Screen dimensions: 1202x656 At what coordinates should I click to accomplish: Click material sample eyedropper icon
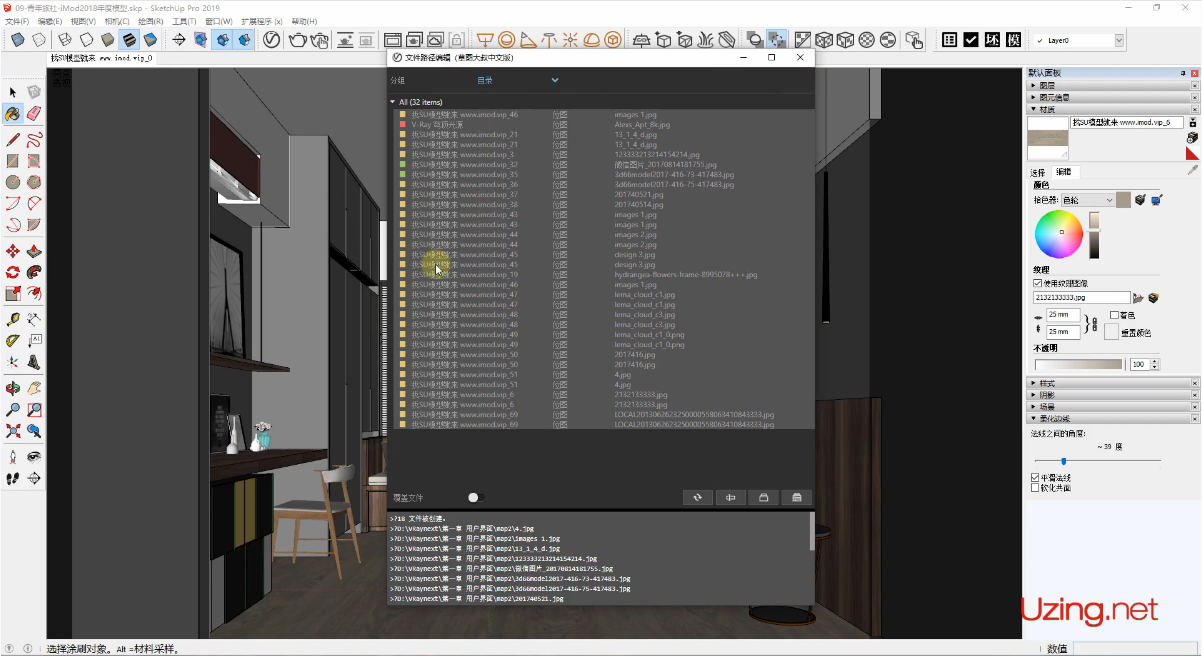1192,171
